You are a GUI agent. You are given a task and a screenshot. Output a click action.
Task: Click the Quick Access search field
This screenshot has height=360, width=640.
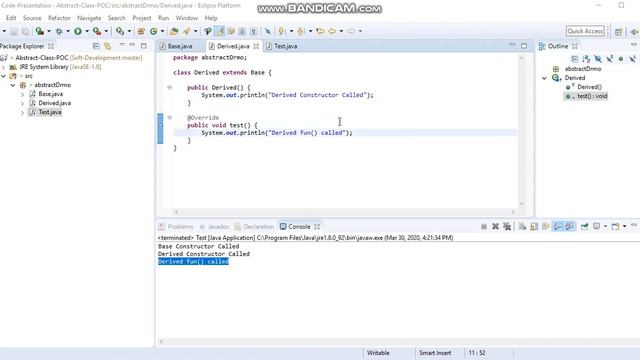coord(585,31)
